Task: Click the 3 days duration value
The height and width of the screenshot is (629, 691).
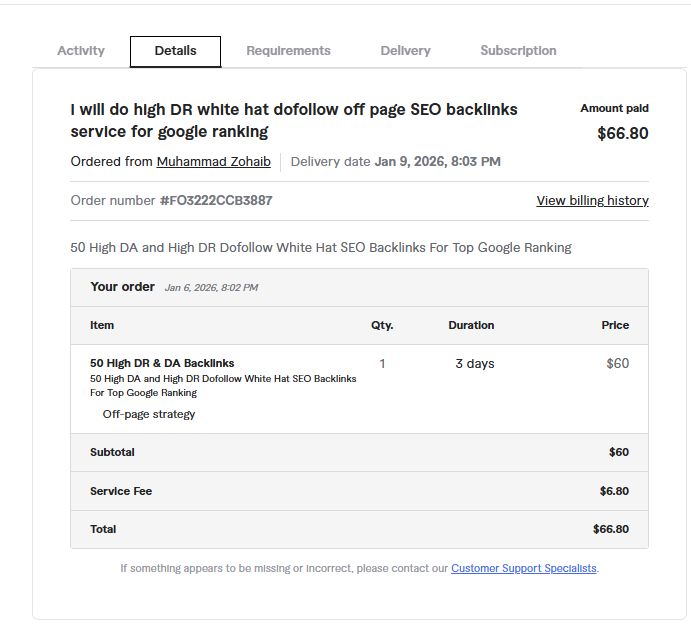Action: pos(475,363)
